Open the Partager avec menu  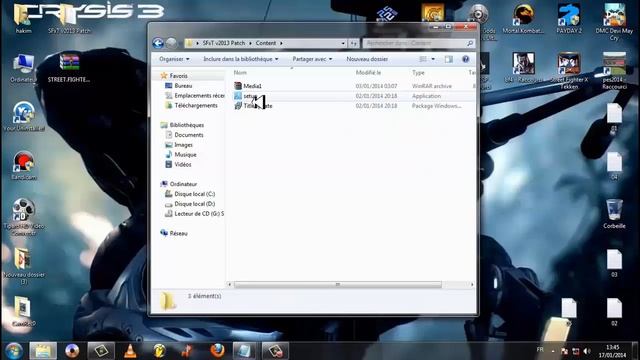312,59
